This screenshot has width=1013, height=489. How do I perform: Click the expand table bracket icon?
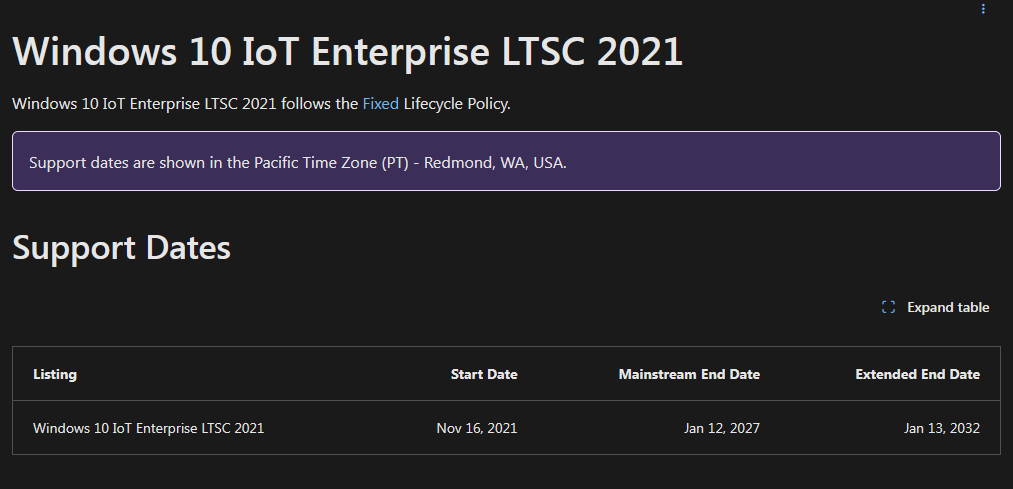pyautogui.click(x=888, y=307)
